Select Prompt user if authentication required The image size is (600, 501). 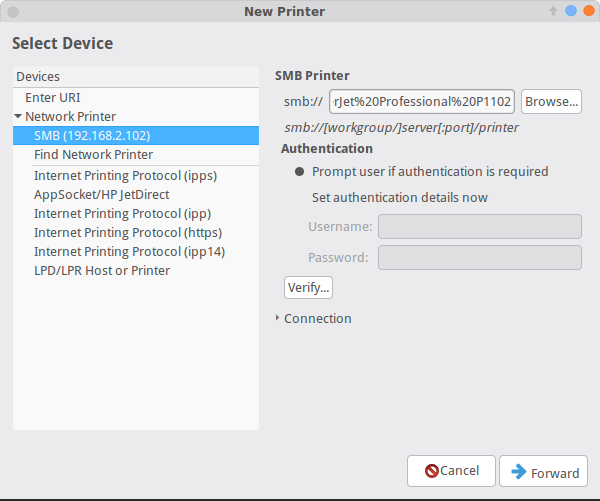299,172
